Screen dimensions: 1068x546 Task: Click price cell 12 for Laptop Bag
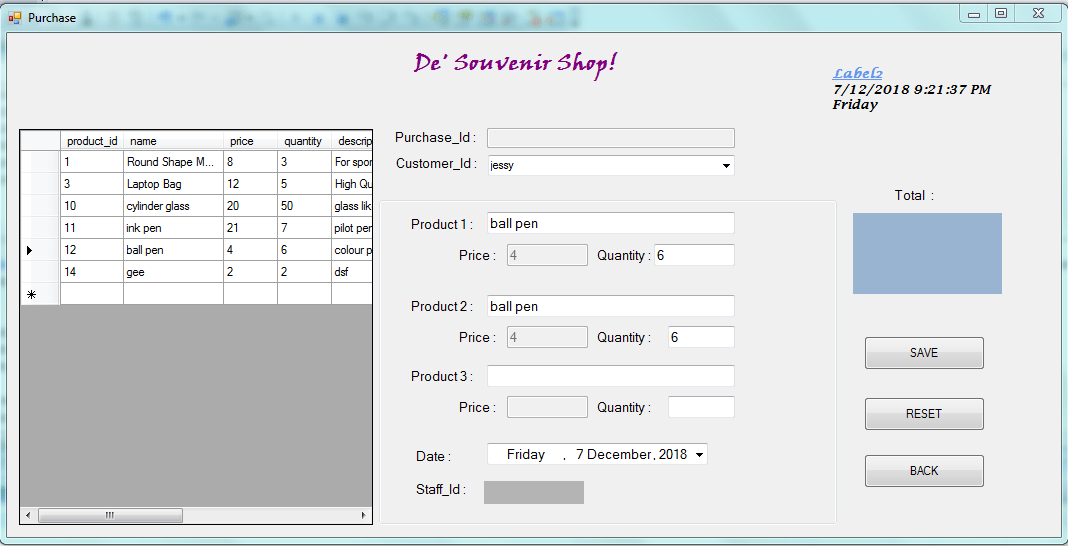(x=250, y=184)
